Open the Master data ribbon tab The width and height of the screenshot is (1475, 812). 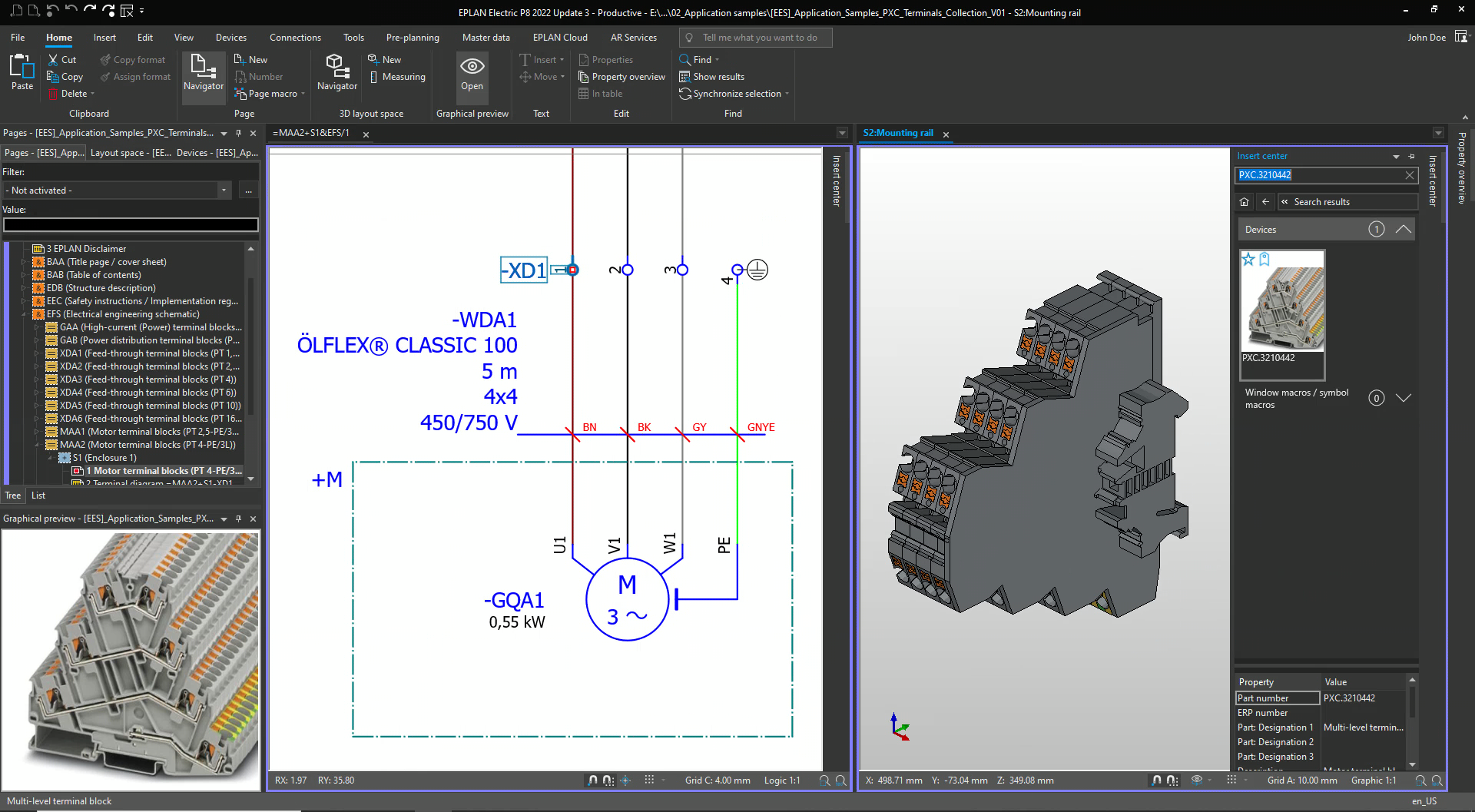tap(486, 38)
